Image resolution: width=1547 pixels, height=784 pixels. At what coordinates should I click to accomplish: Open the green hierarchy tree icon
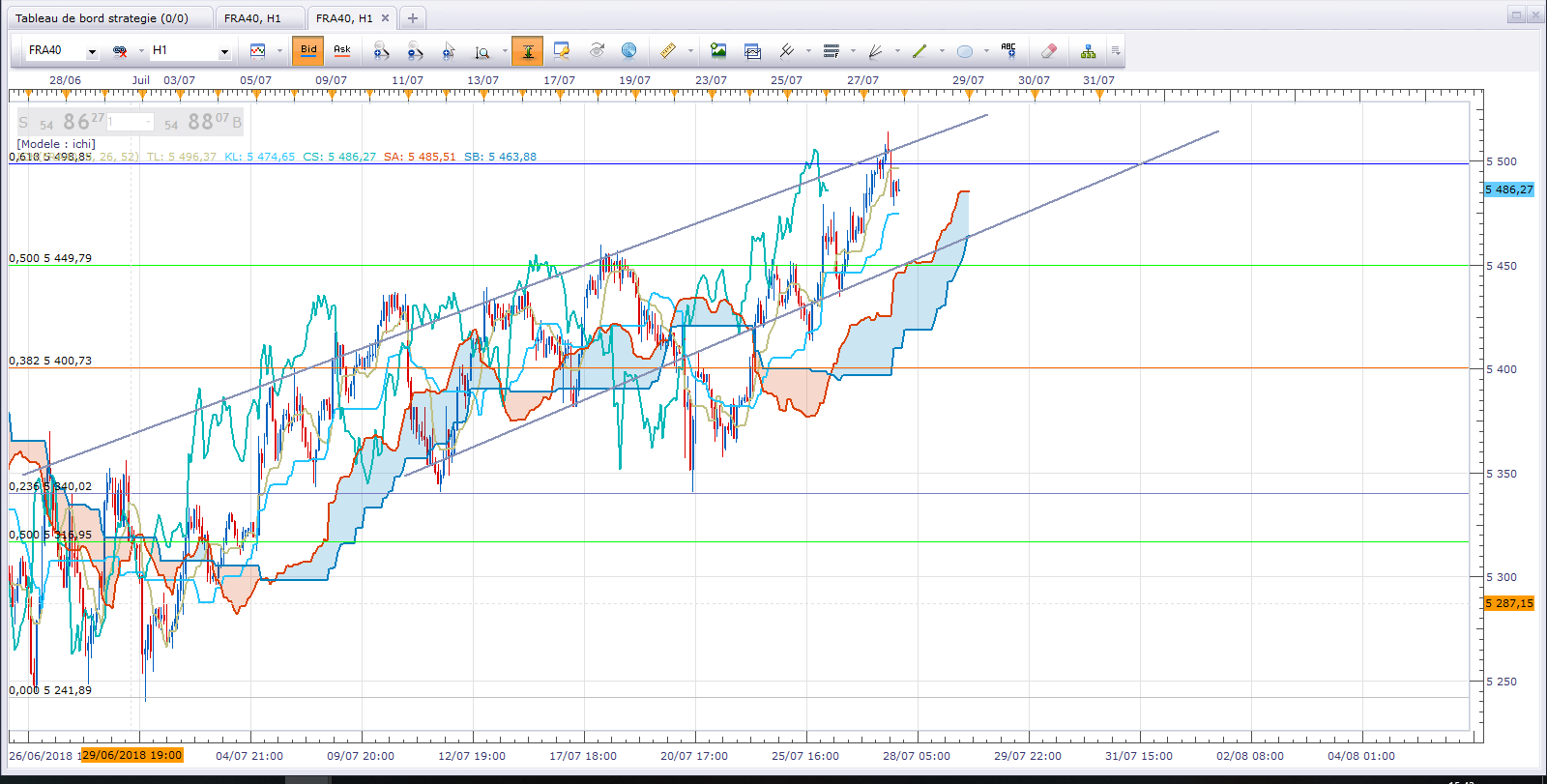[x=1089, y=50]
